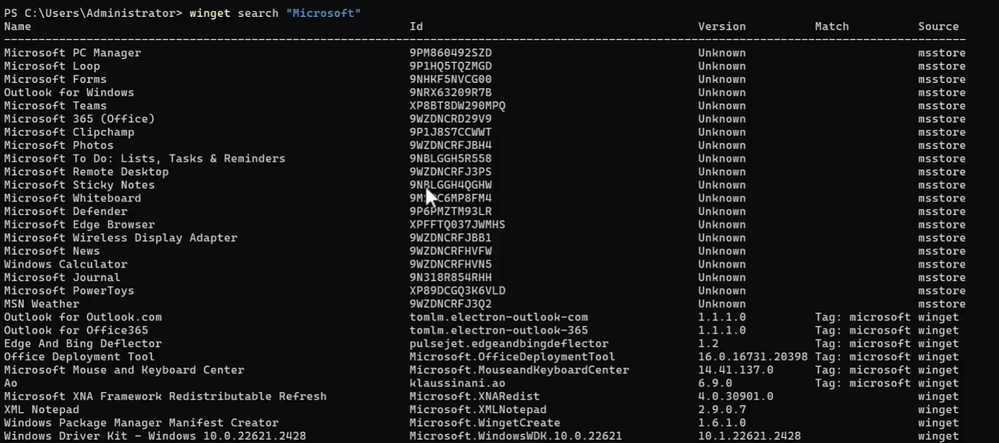The height and width of the screenshot is (443, 999).
Task: Click 'Microsoft XNA Framework Redistributable Refresh' name
Action: click(x=165, y=396)
